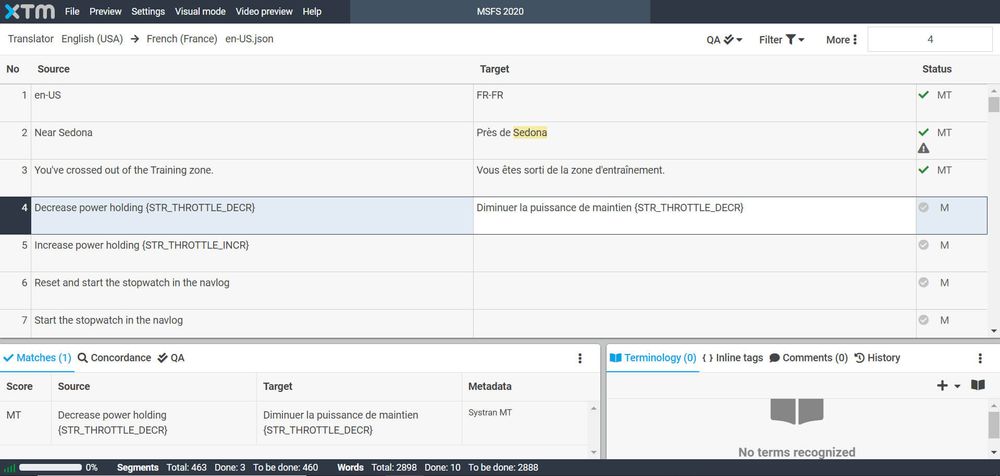Switch to the QA tab in bottom panel
Screen dimensions: 1000x476
(x=171, y=358)
